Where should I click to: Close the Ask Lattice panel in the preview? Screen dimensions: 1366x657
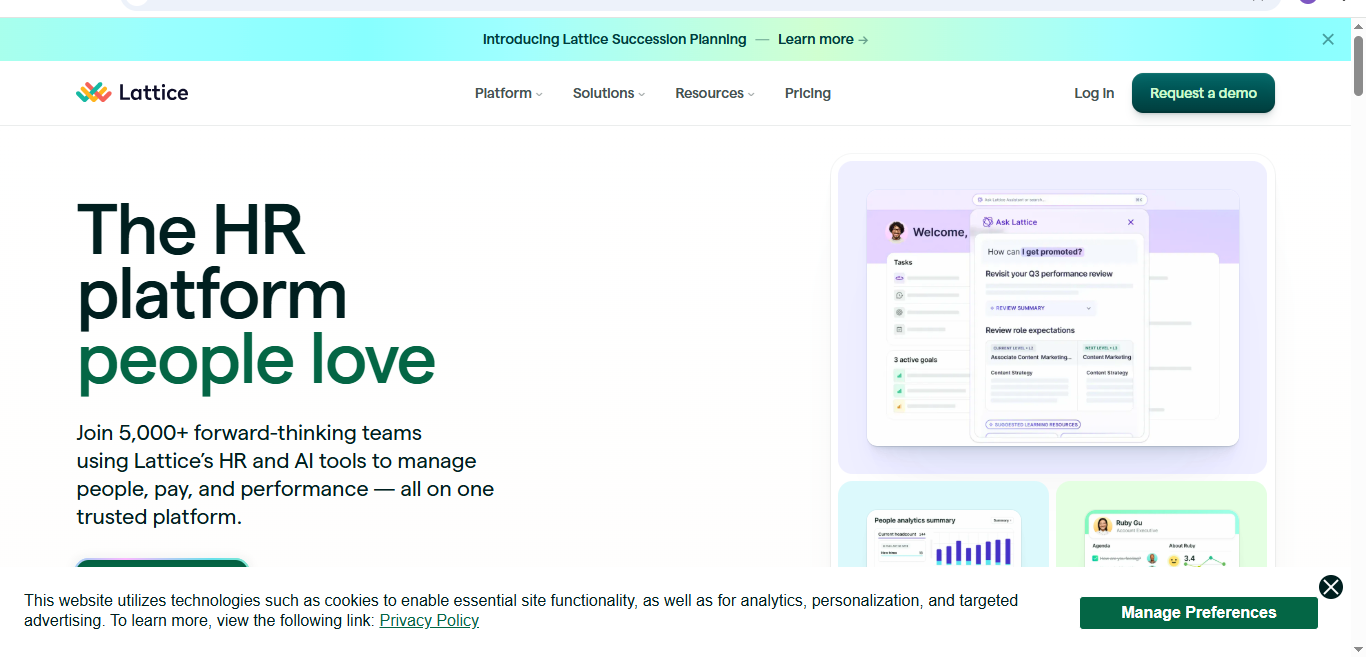point(1131,222)
